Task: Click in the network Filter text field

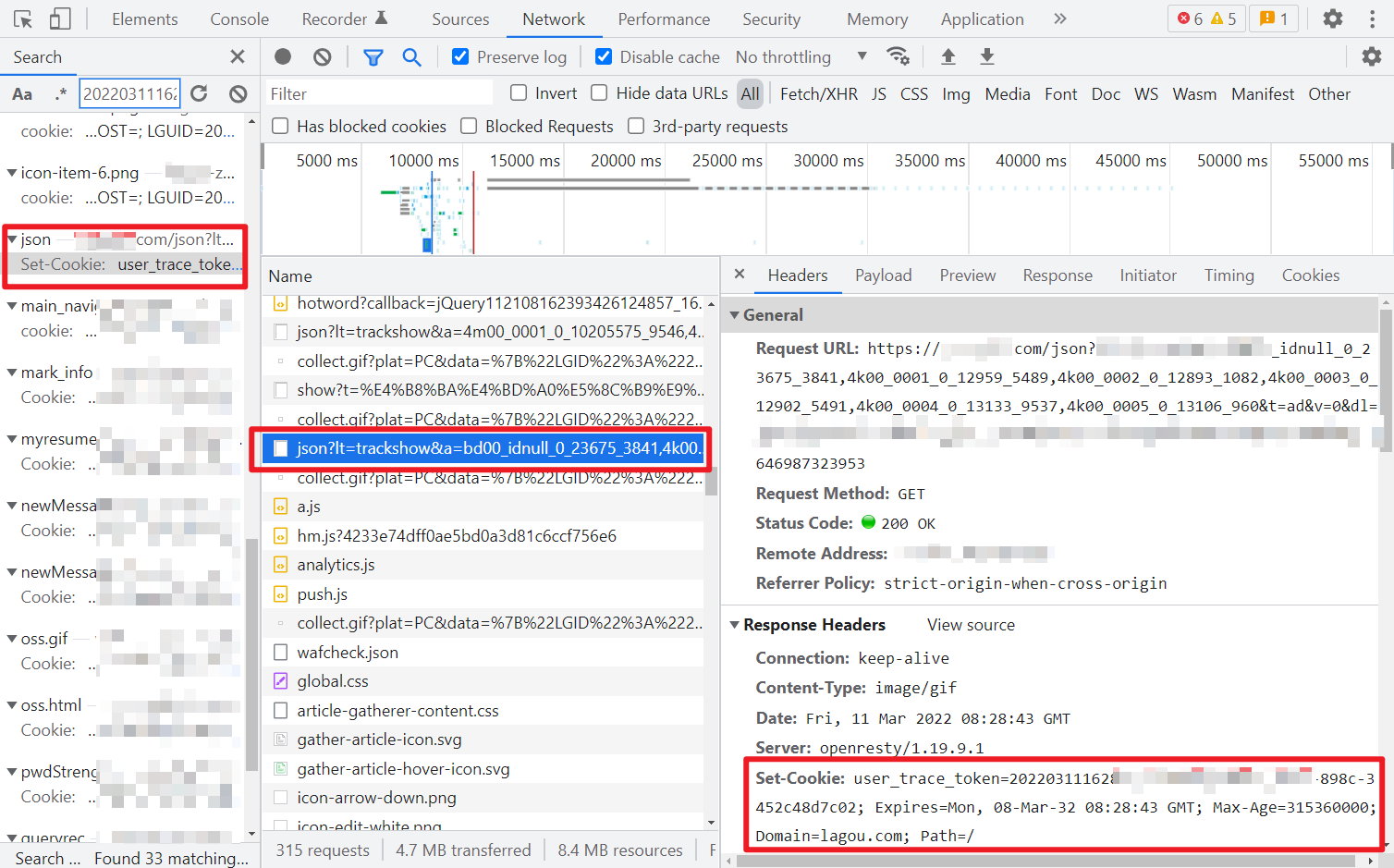Action: [380, 93]
